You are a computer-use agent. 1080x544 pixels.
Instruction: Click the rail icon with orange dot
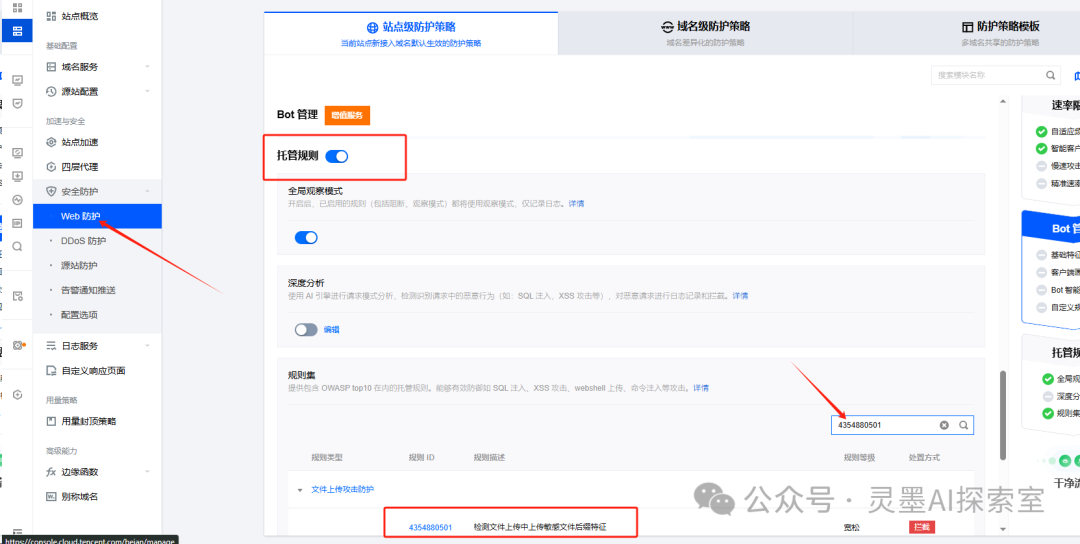coord(19,345)
